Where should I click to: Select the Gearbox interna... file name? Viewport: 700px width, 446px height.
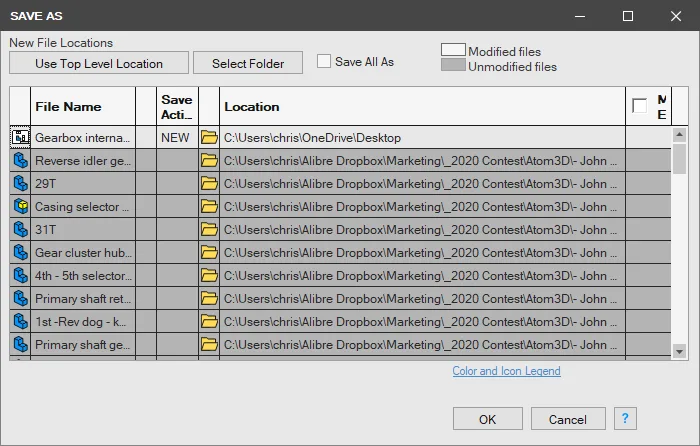tap(83, 138)
